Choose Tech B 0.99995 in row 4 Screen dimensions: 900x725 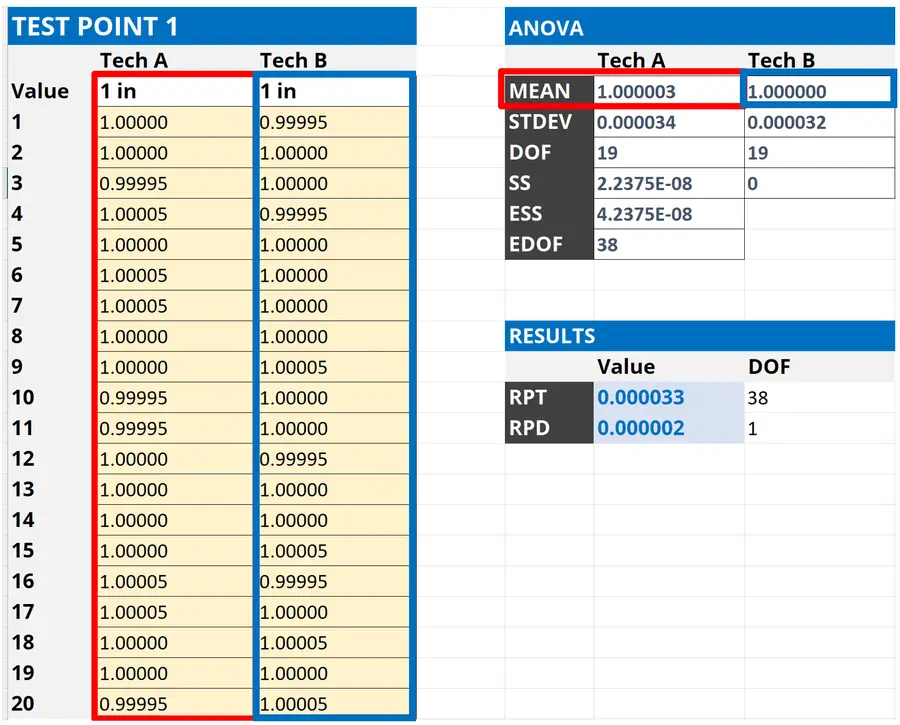pyautogui.click(x=334, y=214)
